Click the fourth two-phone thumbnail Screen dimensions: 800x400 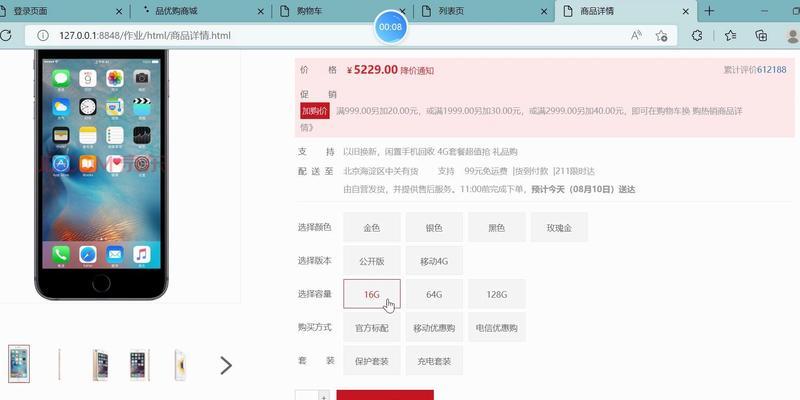(139, 365)
